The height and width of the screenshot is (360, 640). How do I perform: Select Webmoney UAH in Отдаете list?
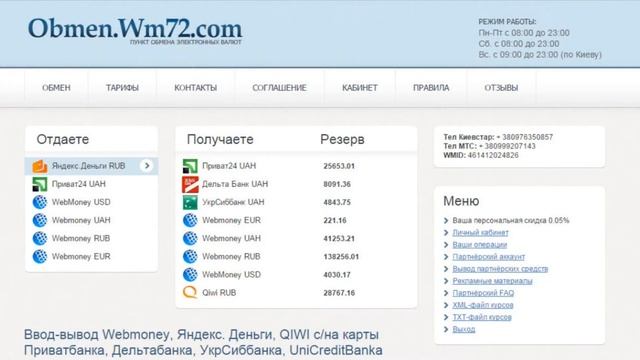91,220
